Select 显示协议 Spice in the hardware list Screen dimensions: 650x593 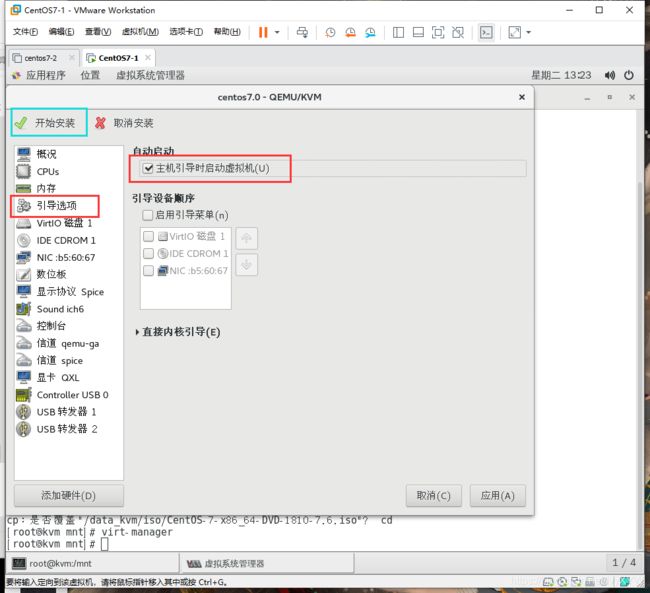[69, 292]
